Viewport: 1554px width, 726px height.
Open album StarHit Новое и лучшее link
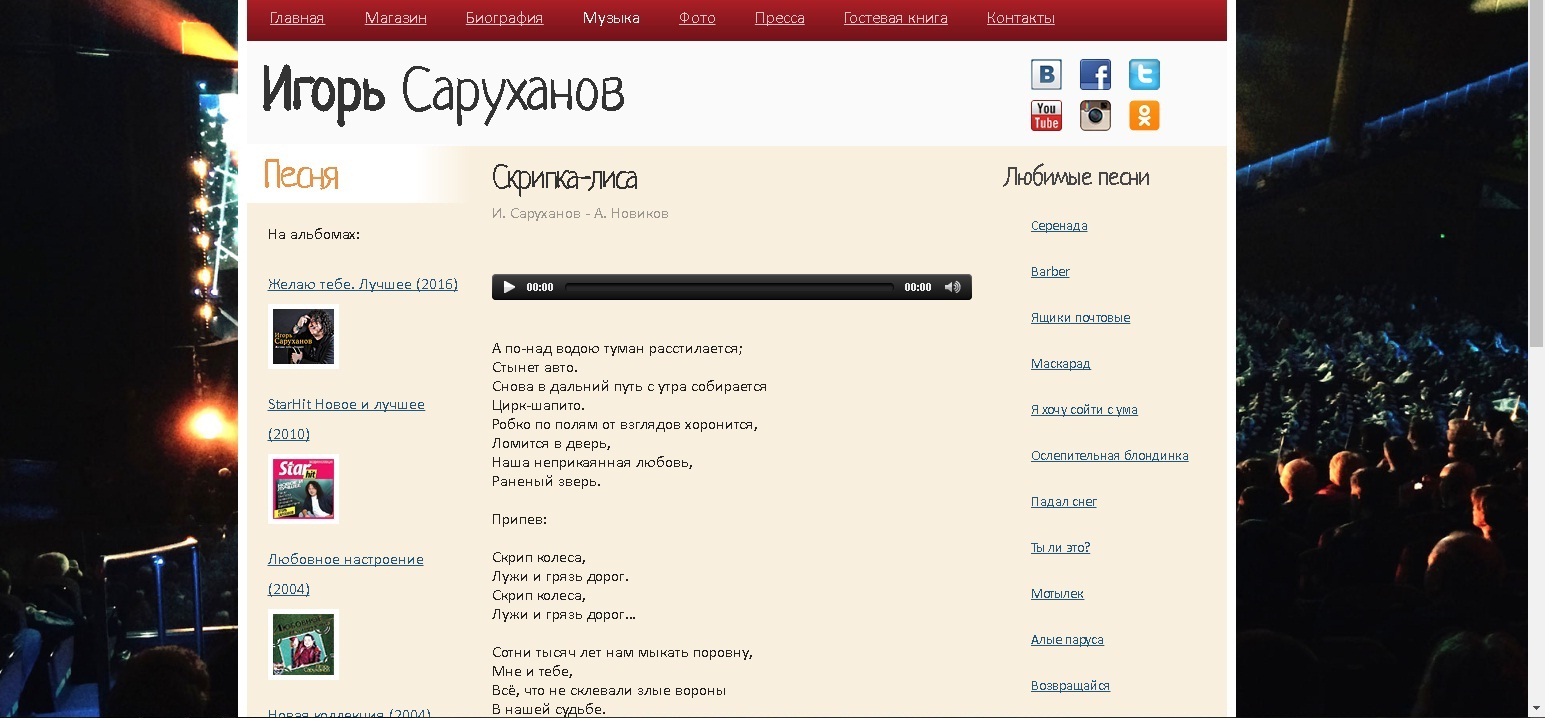(x=346, y=419)
